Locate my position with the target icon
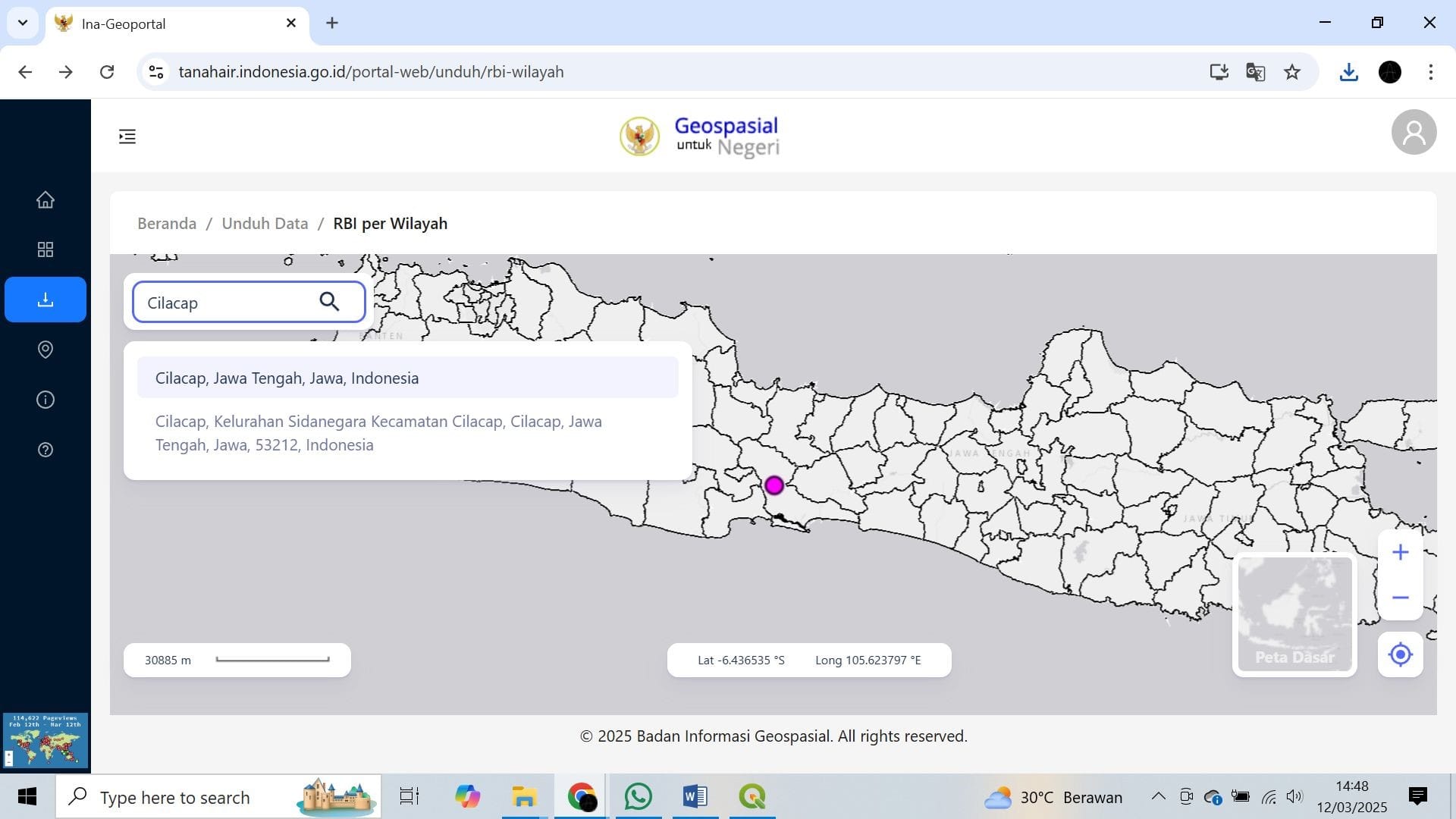1456x819 pixels. coord(1400,654)
